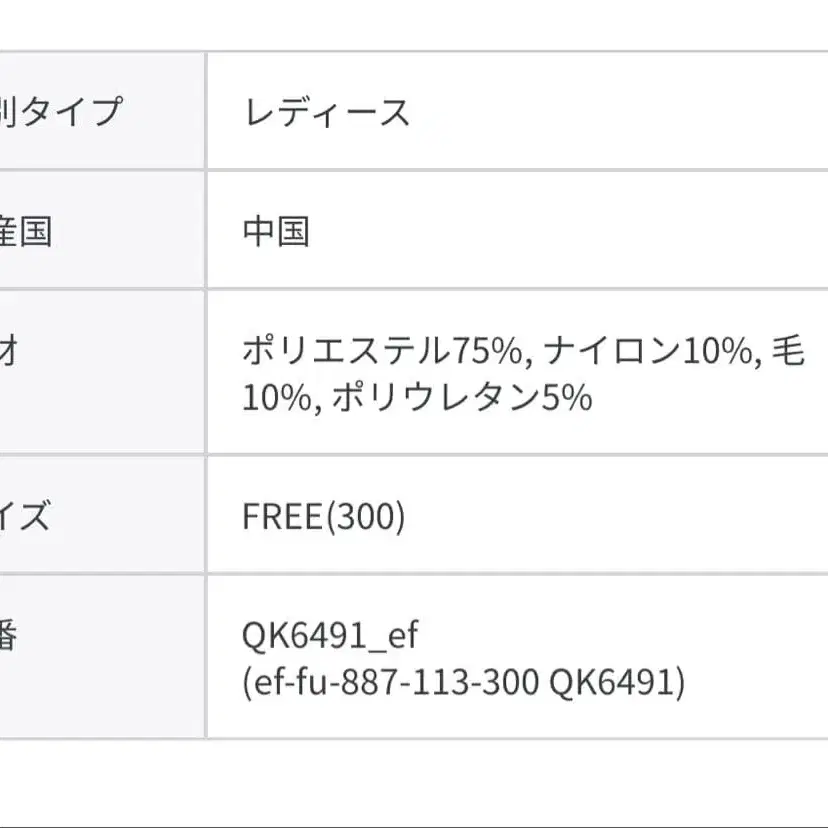The image size is (828, 828).
Task: Click the (ef-fu-887-113-300 QK6491) text
Action: tap(463, 684)
